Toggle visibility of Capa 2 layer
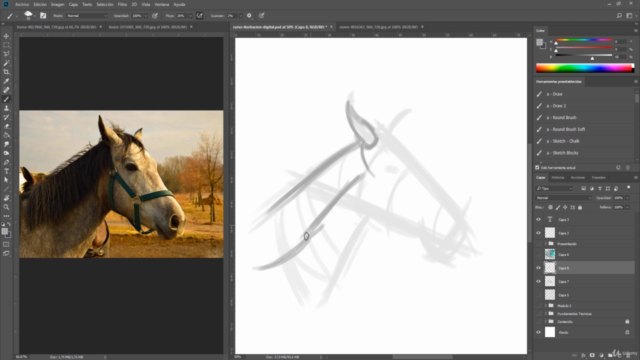Viewport: 640px width, 360px height. point(538,233)
